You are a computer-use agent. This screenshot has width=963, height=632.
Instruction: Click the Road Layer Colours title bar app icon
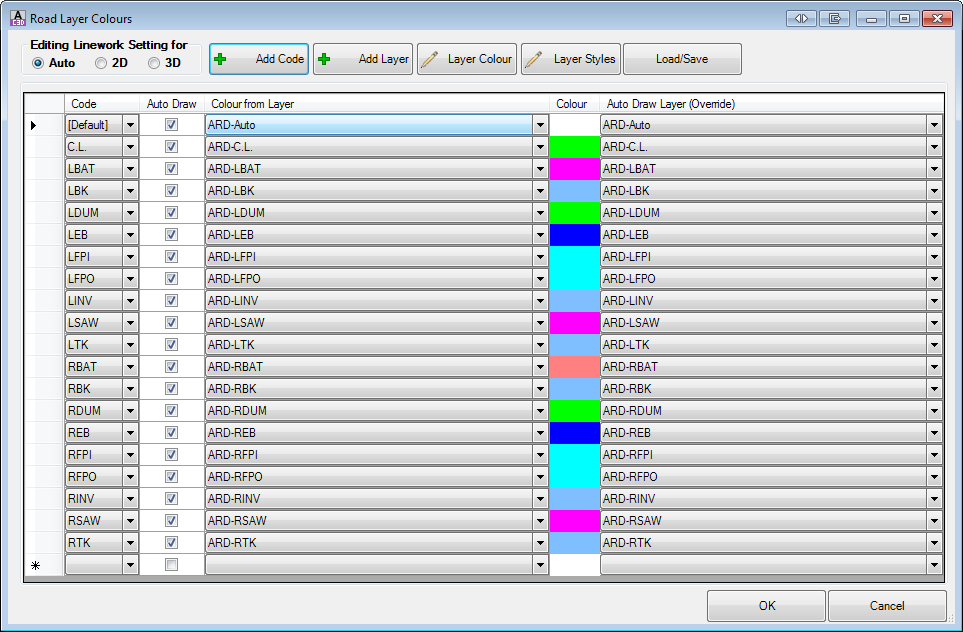tap(18, 18)
